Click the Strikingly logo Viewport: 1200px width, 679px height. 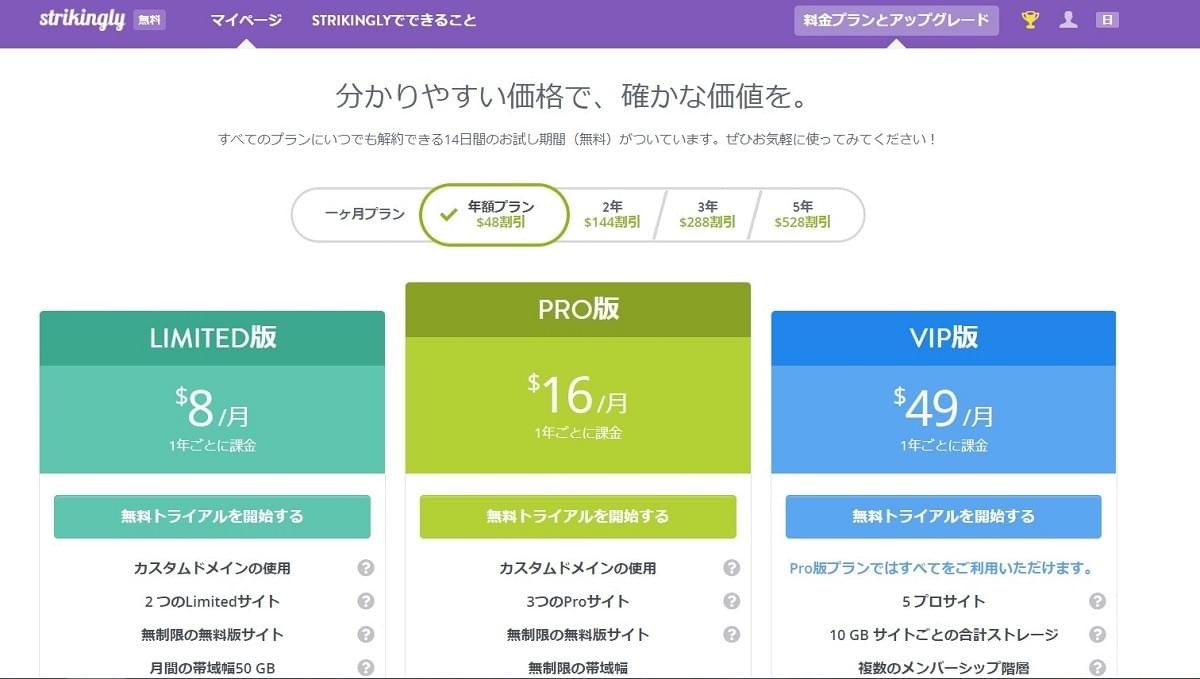click(x=82, y=19)
